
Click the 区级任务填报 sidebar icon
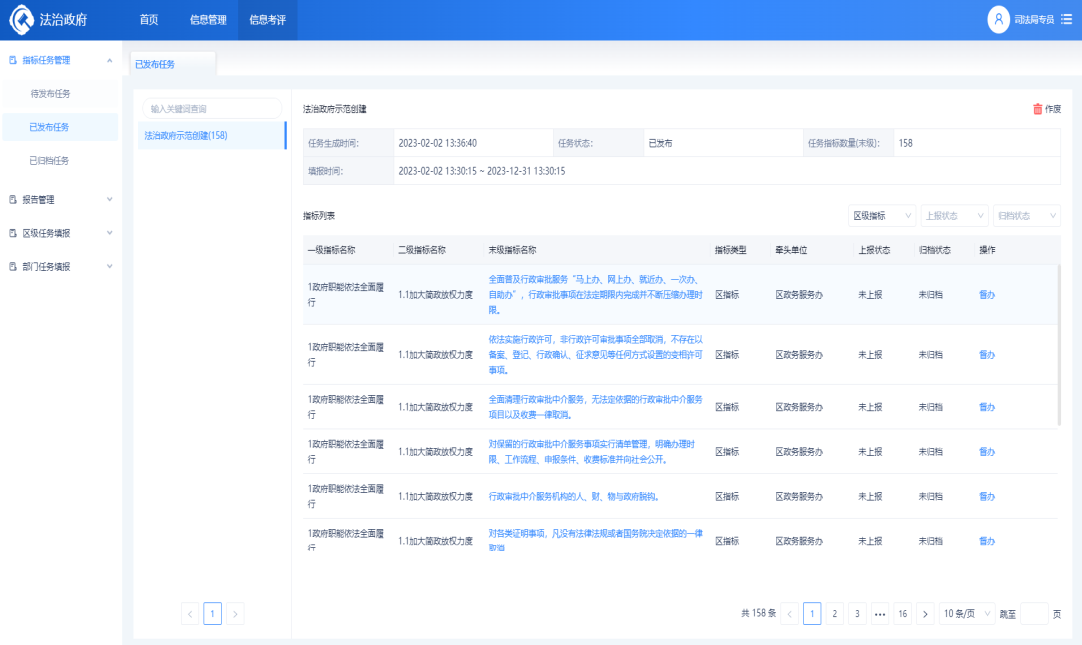pos(13,233)
